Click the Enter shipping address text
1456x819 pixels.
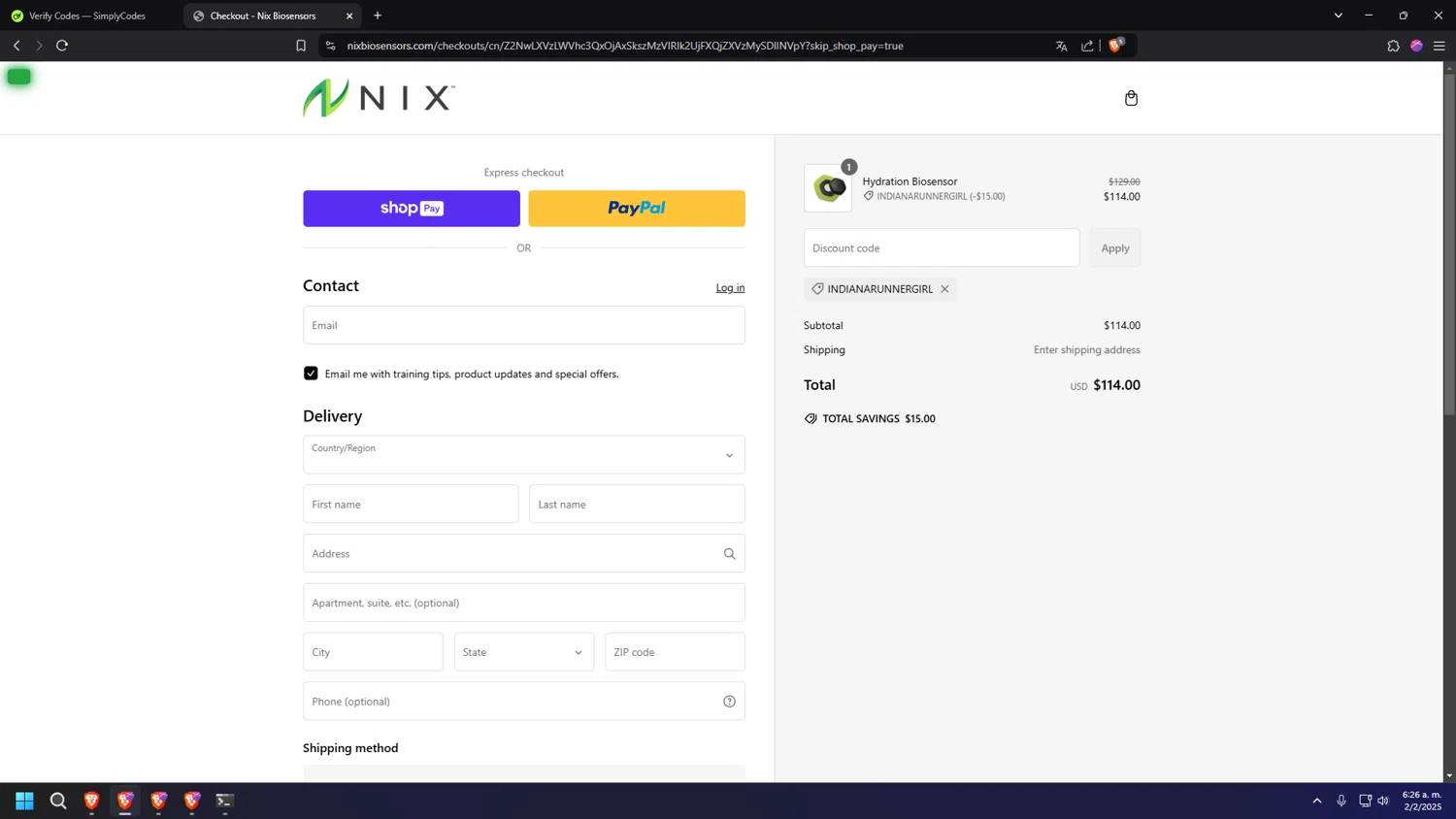point(1087,350)
